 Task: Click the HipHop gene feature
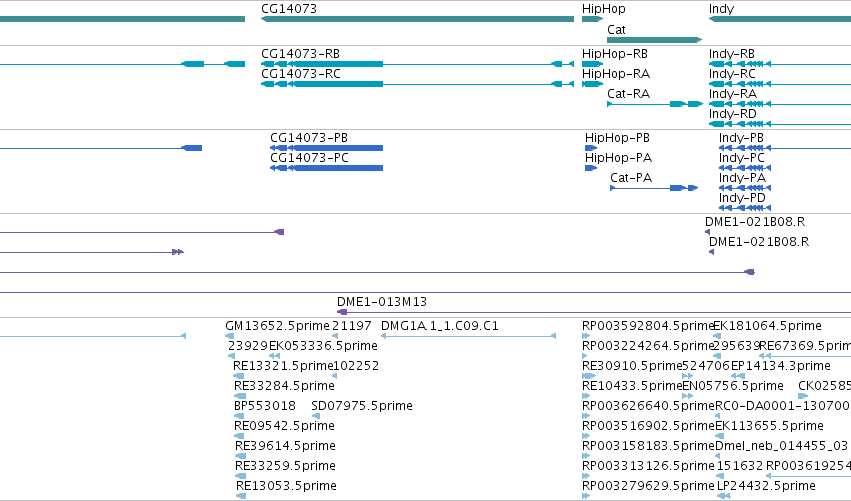point(592,19)
